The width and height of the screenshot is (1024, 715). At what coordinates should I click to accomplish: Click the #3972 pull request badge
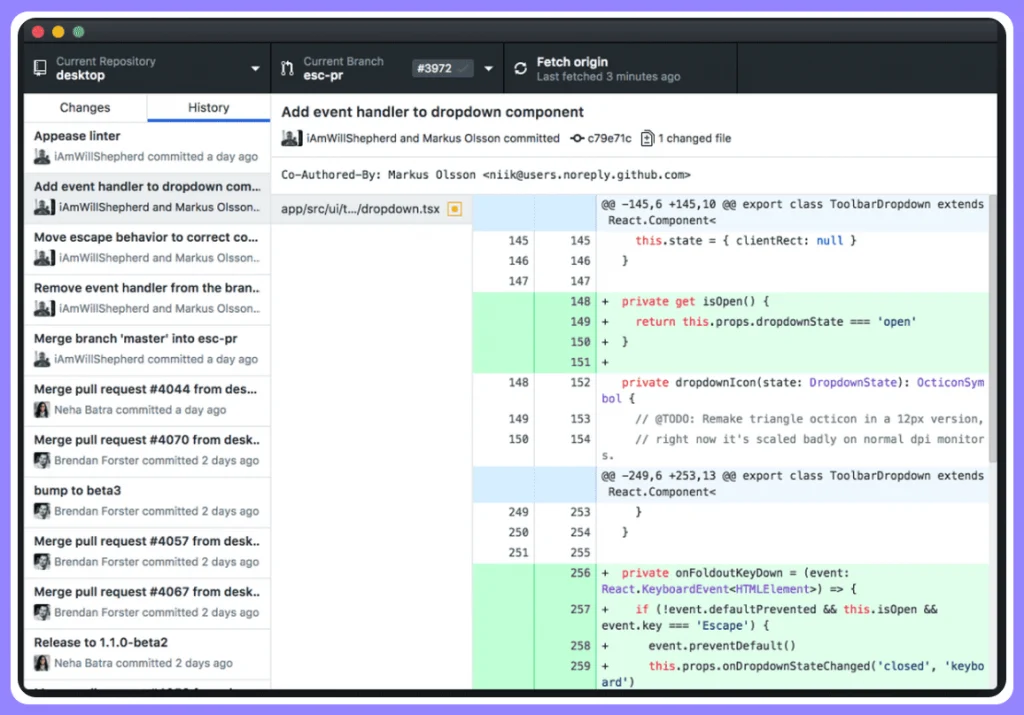[x=442, y=68]
